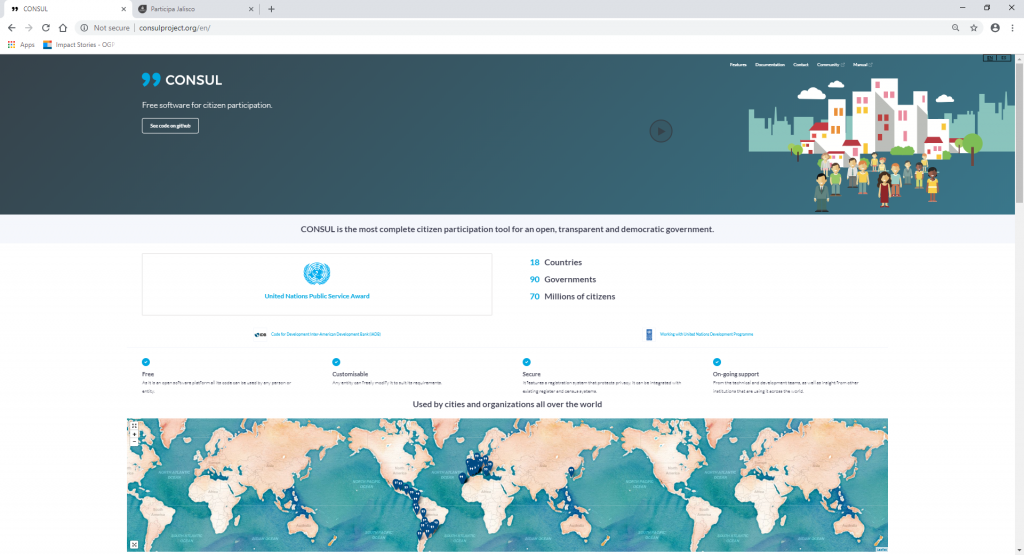Open the Community external link
Viewport: 1024px width, 555px height.
(x=831, y=65)
